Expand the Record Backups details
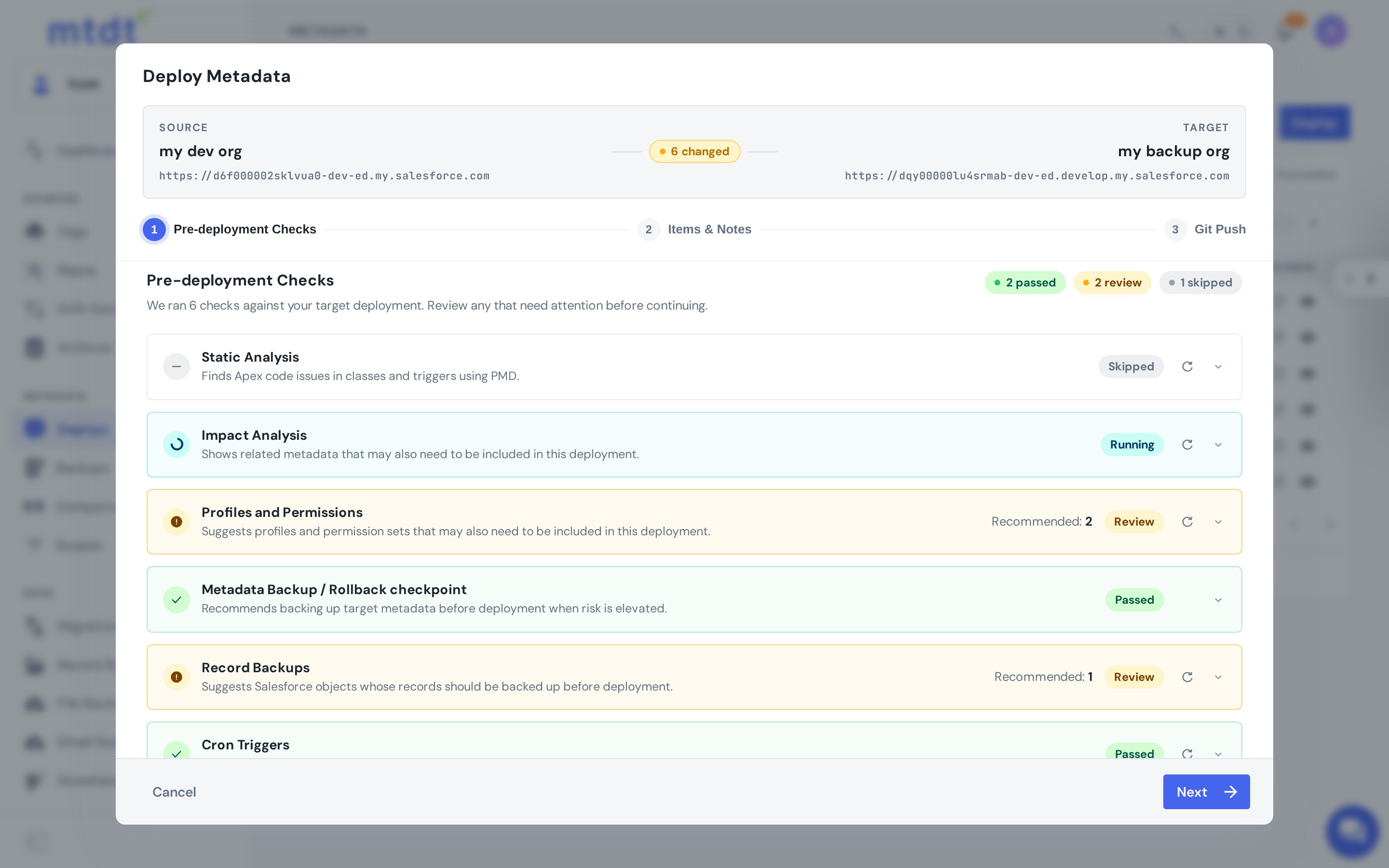Screen dimensions: 1389x868 point(1218,677)
